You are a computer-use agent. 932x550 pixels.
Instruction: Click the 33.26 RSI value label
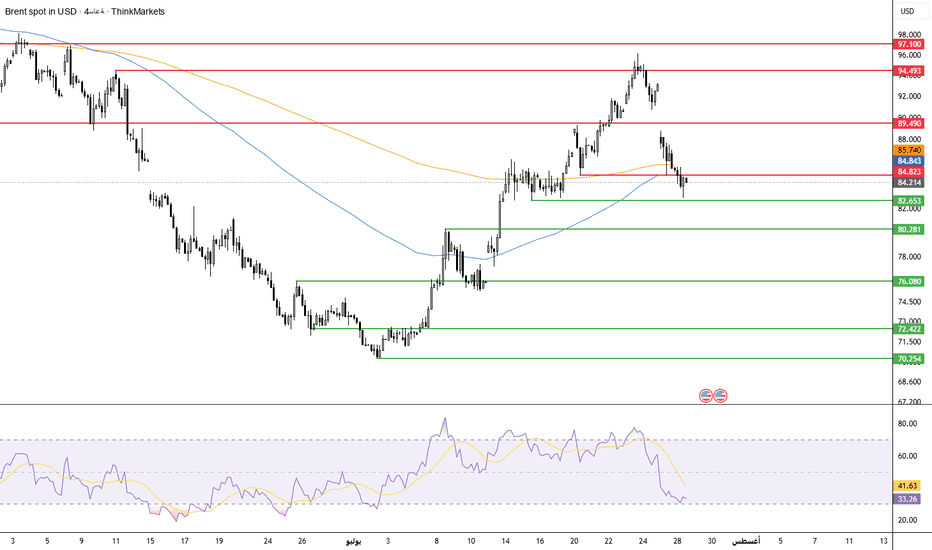tap(907, 499)
